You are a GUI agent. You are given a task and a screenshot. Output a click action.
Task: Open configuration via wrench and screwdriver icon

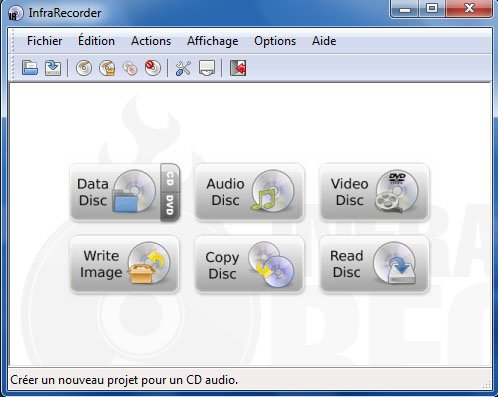(183, 68)
